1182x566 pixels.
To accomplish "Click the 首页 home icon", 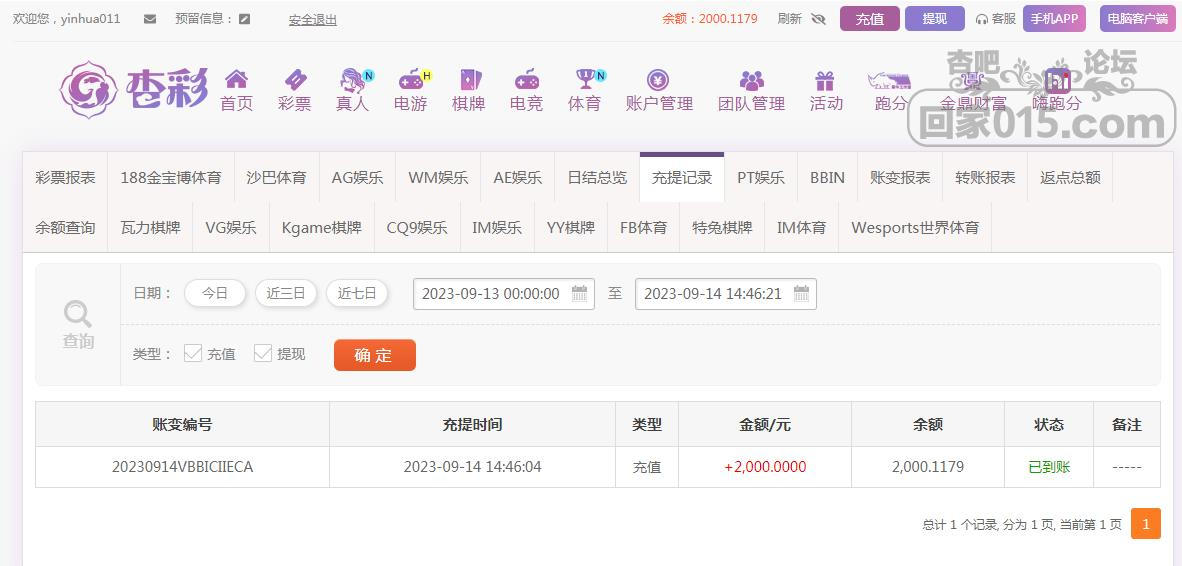I will [236, 79].
